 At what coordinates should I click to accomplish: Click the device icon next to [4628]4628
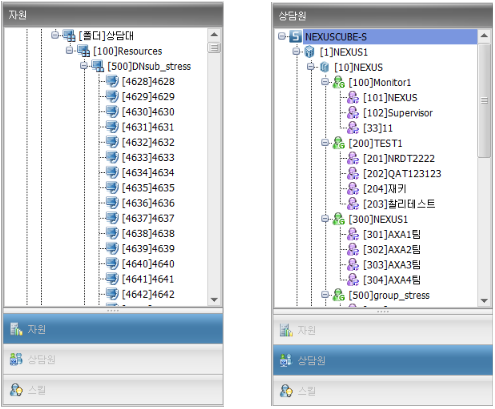pyautogui.click(x=112, y=81)
